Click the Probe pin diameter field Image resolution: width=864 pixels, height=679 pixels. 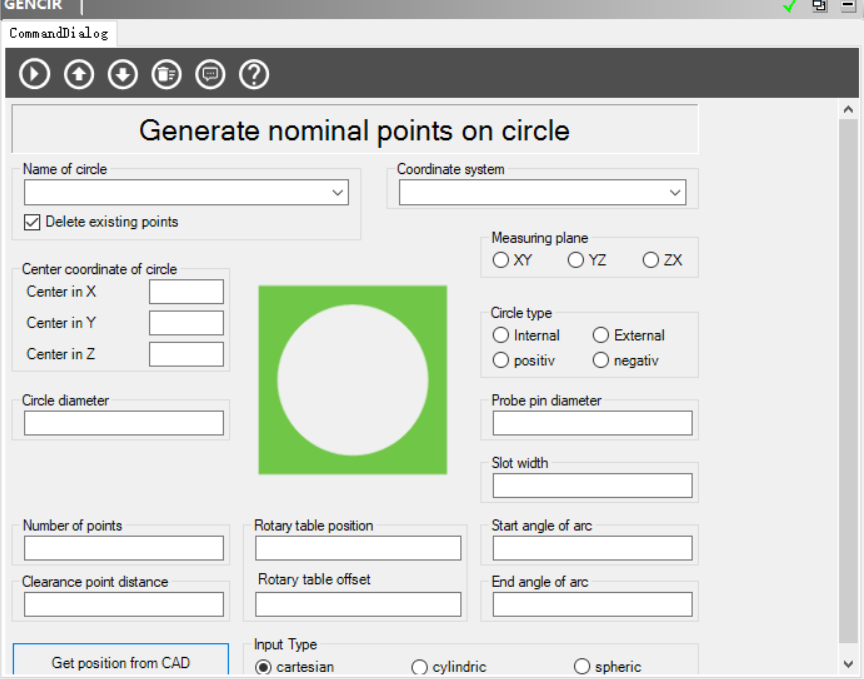pyautogui.click(x=592, y=423)
